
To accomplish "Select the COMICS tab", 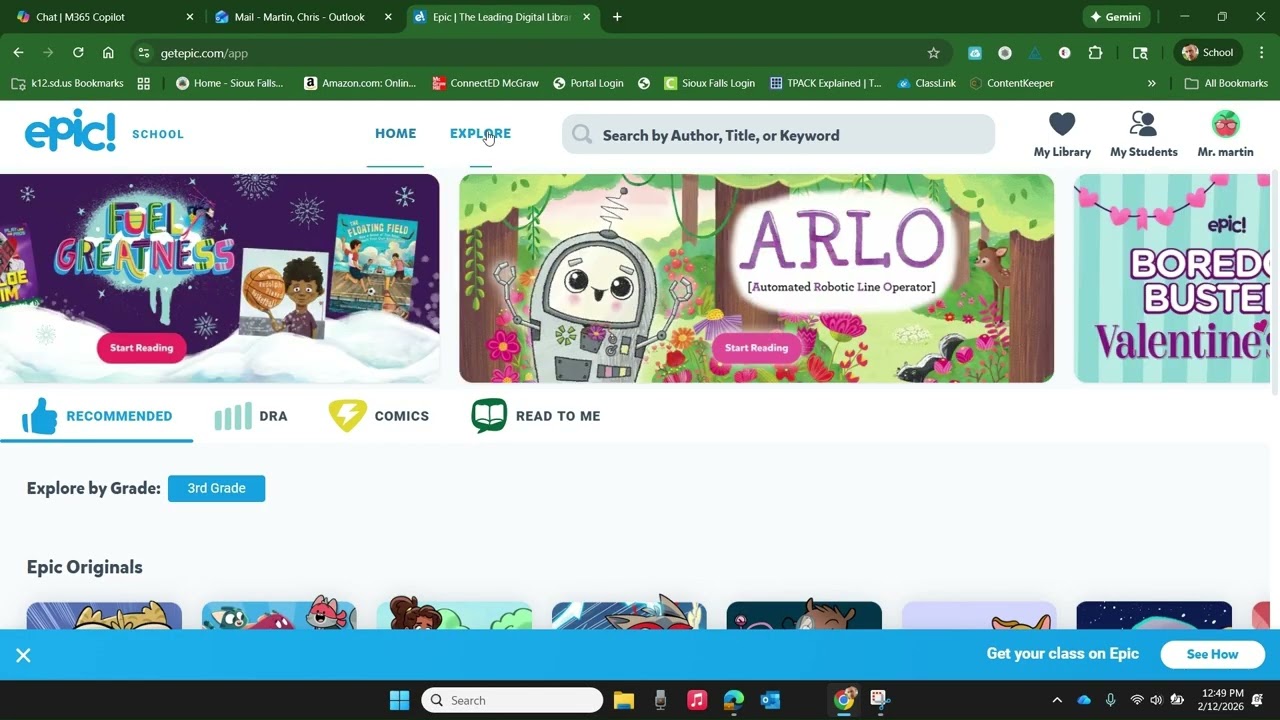I will click(379, 416).
